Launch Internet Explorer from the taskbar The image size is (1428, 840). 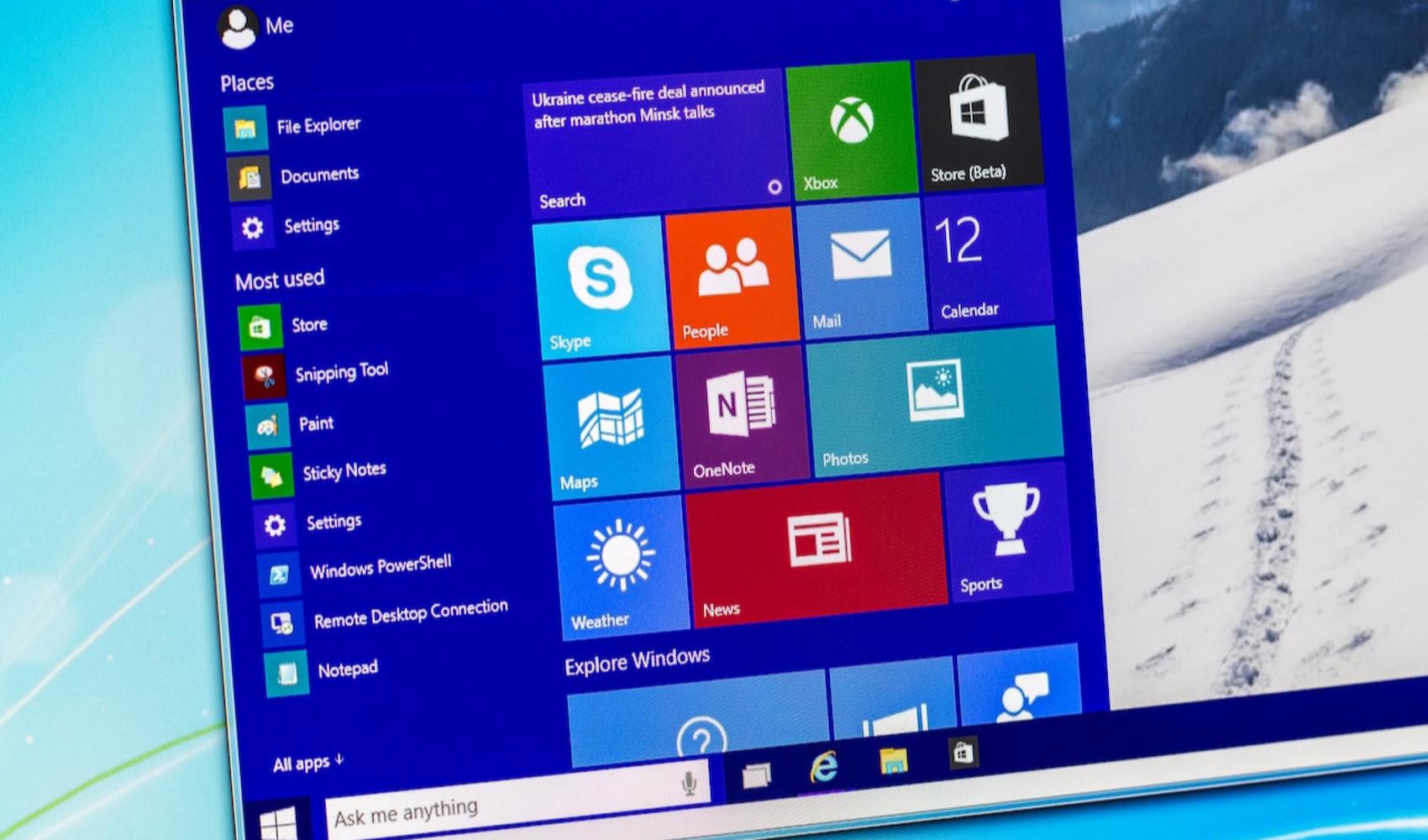coord(823,767)
